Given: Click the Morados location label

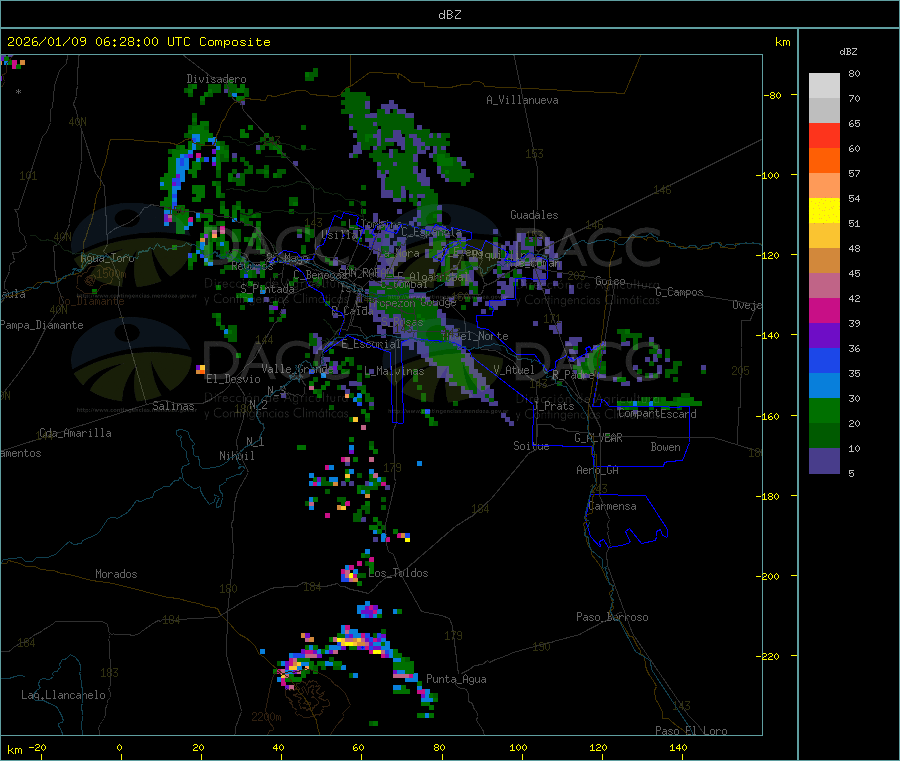Looking at the screenshot, I should [x=116, y=574].
